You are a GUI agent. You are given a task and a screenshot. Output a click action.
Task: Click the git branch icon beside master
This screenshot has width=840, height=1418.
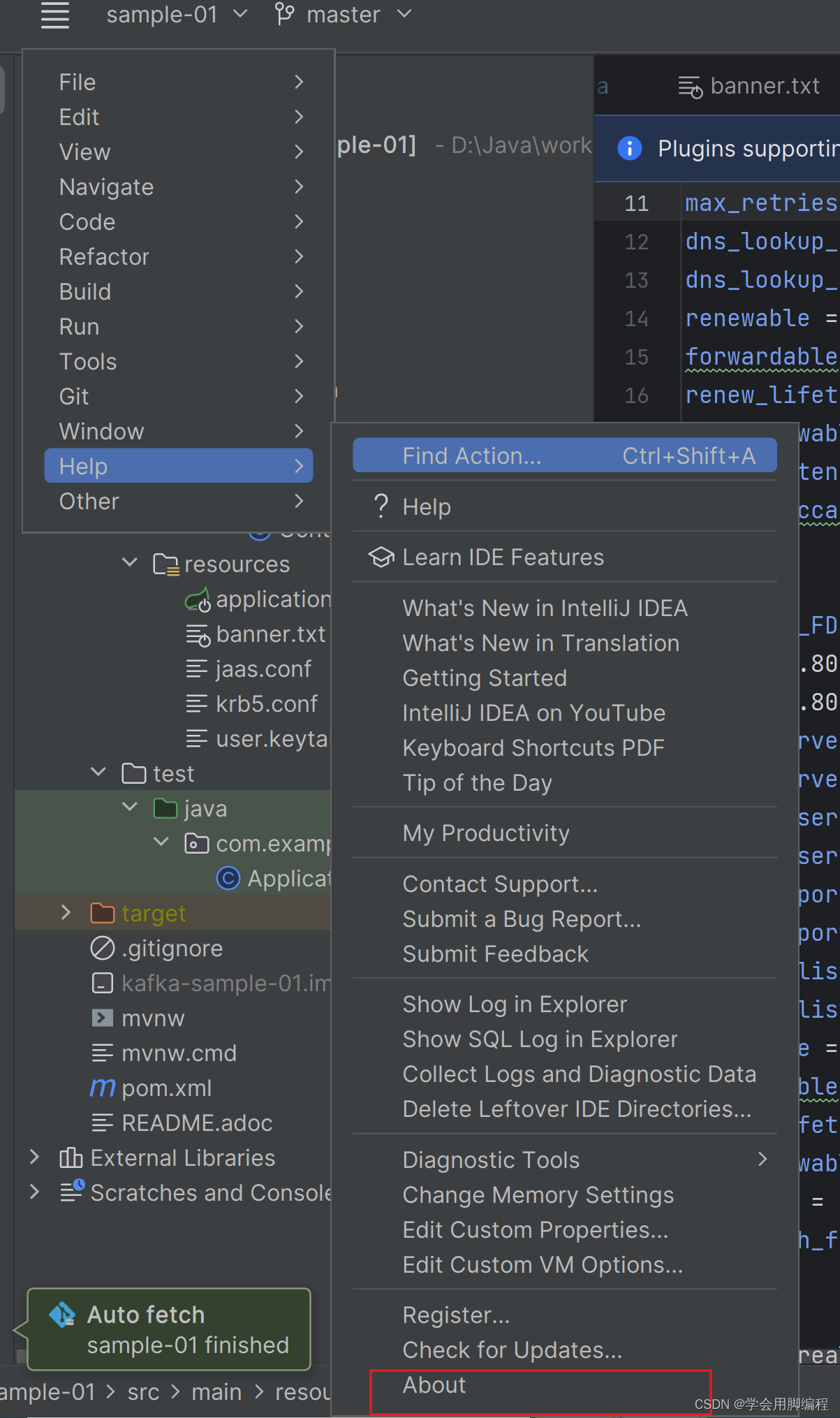coord(284,14)
